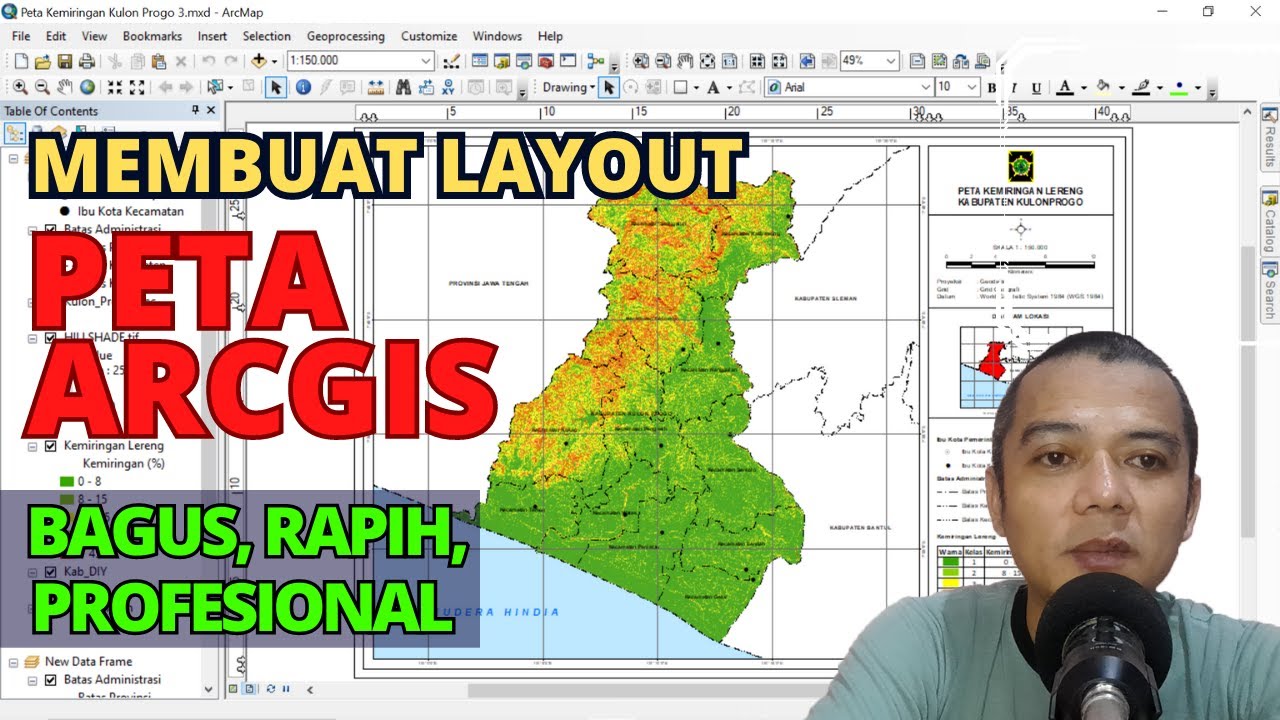
Task: Click Table Of Contents scroll down arrow
Action: [208, 689]
